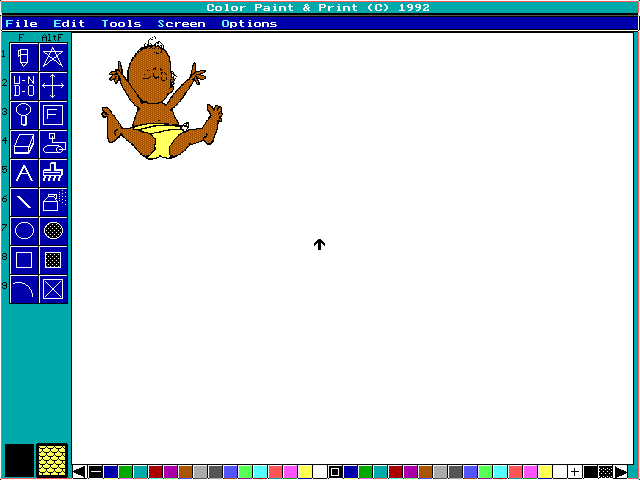
Task: Select the straight line tool
Action: point(24,202)
